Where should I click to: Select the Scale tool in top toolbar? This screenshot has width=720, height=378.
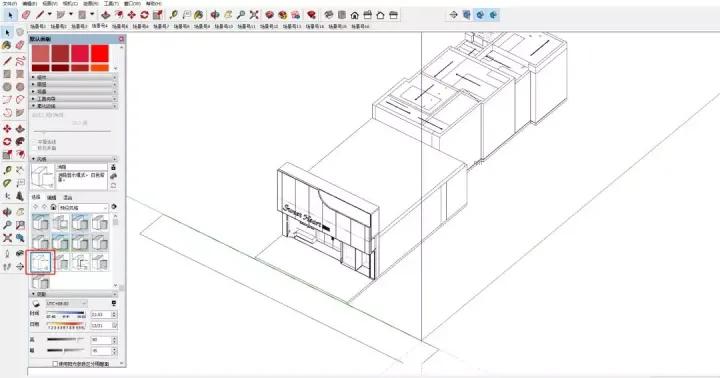(158, 15)
